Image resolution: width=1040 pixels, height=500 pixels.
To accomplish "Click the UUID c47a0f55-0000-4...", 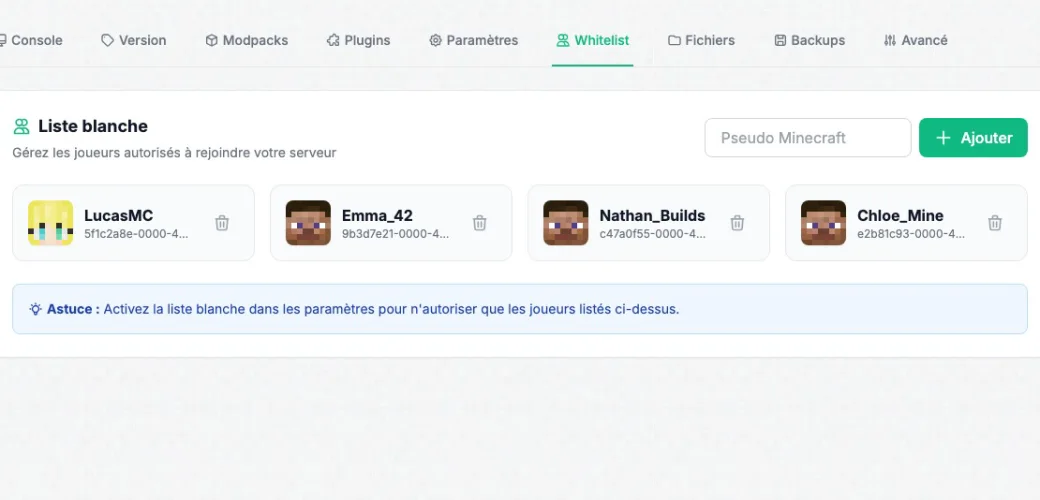I will [x=653, y=234].
